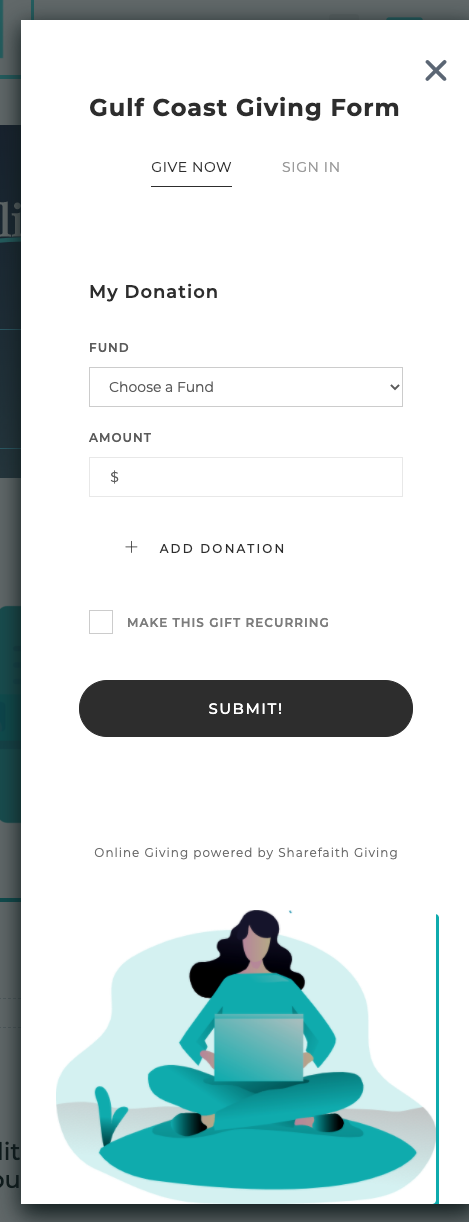Enable the Make This Gift Recurring checkbox

point(101,622)
